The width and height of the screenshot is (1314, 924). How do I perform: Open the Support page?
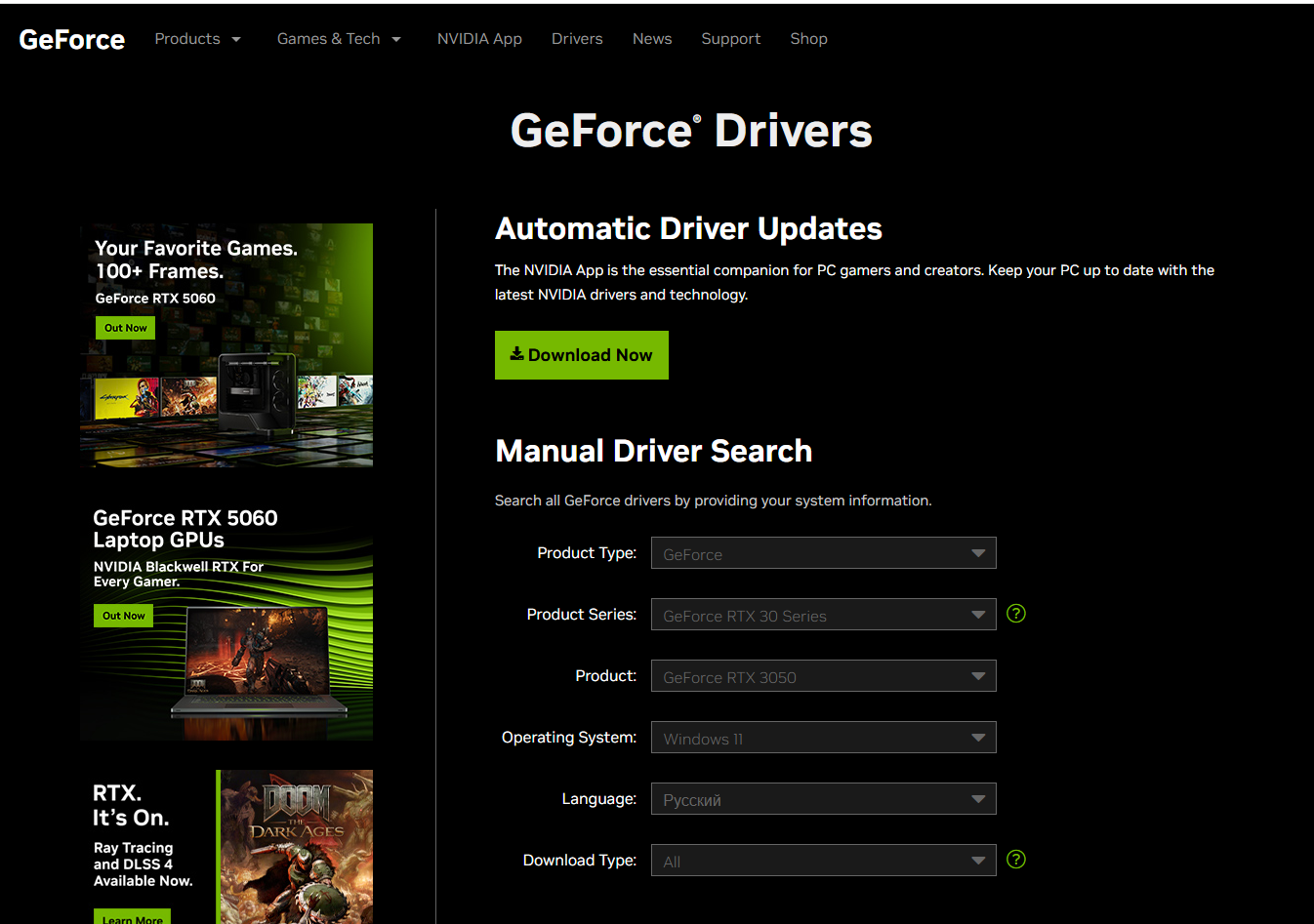[730, 39]
